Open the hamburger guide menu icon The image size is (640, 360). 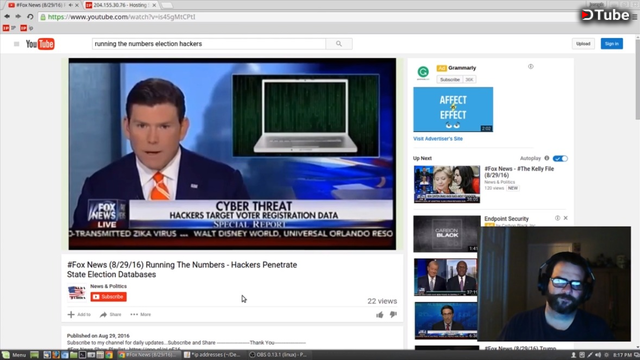coord(16,44)
